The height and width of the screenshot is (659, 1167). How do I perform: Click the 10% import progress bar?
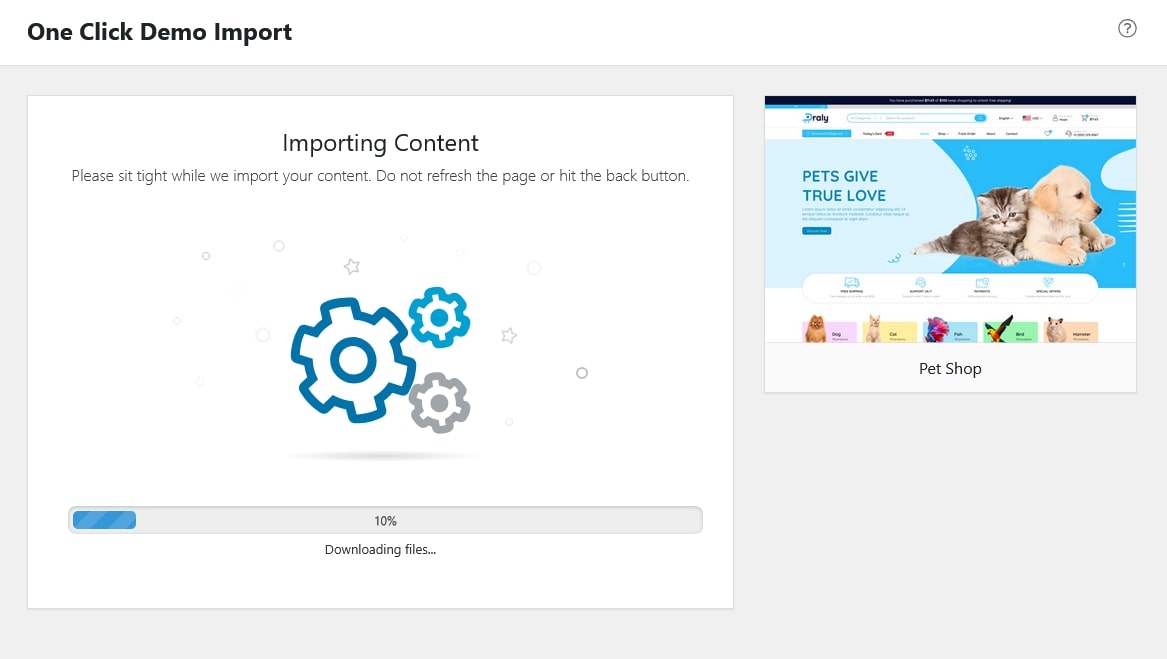click(x=385, y=520)
